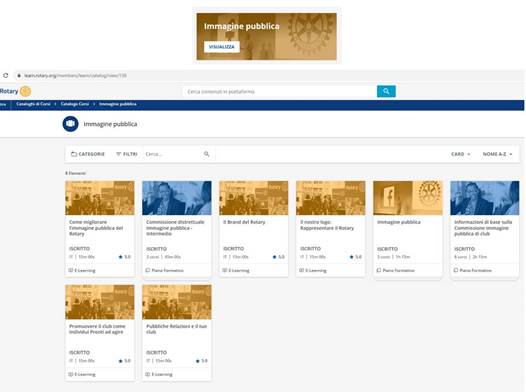Click the round Immagine pubblica catalog icon
Screen dimensions: 526x392
click(70, 124)
